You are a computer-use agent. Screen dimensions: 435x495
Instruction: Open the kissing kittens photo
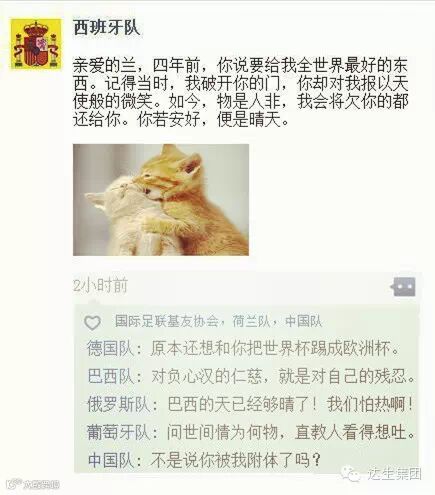tap(161, 200)
